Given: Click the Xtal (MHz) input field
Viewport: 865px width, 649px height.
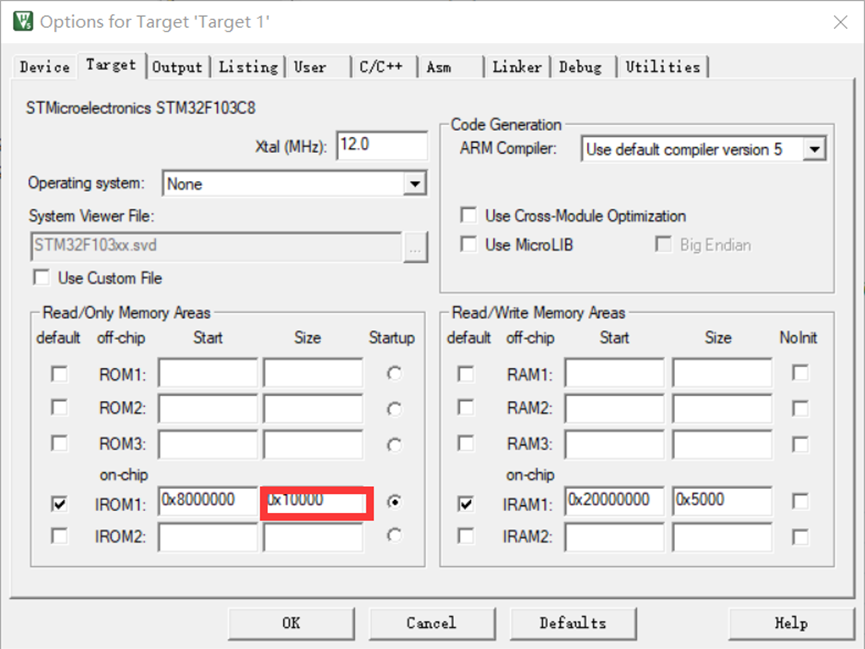Looking at the screenshot, I should 382,146.
